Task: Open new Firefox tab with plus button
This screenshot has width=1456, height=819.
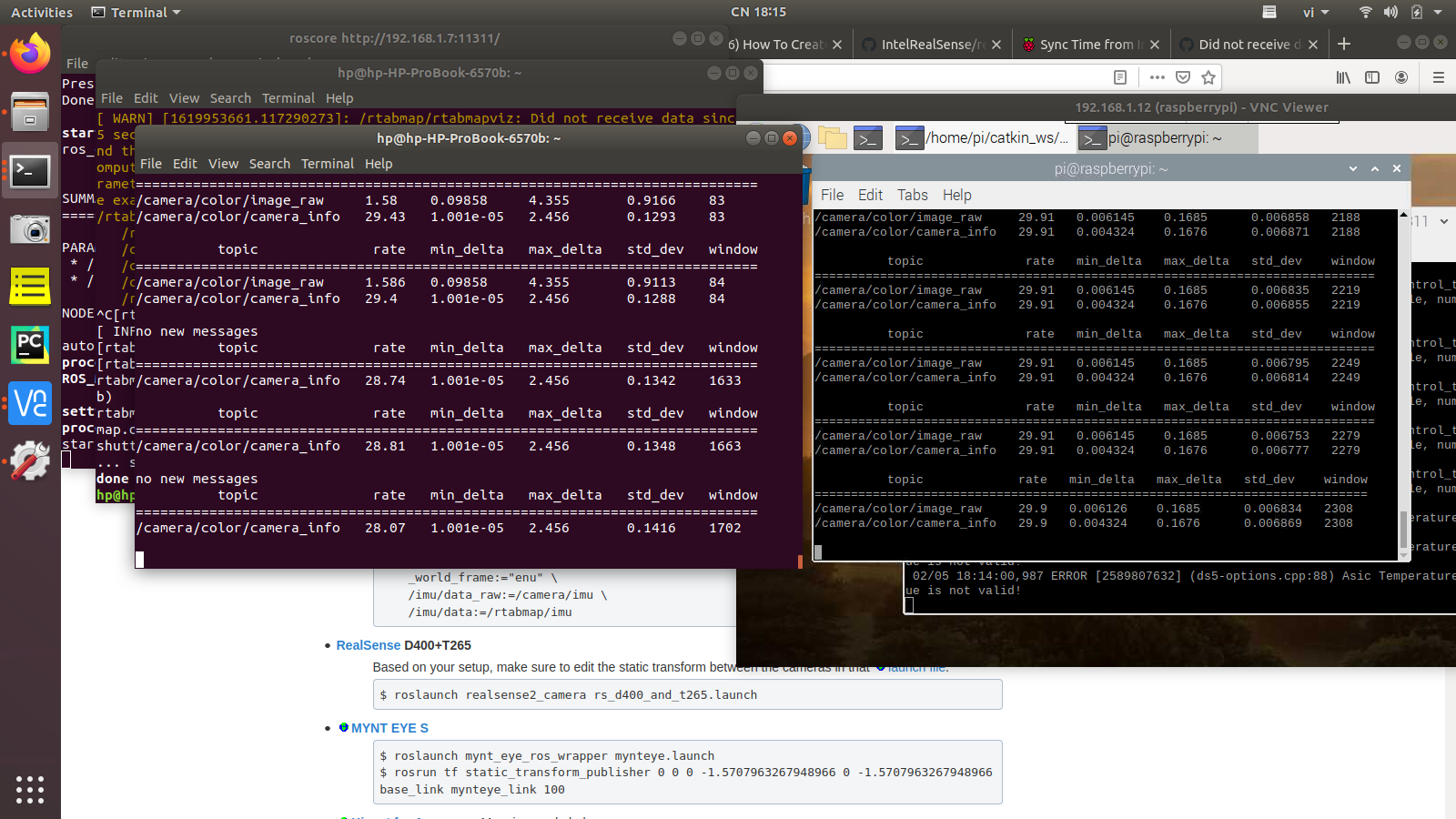Action: [x=1344, y=44]
